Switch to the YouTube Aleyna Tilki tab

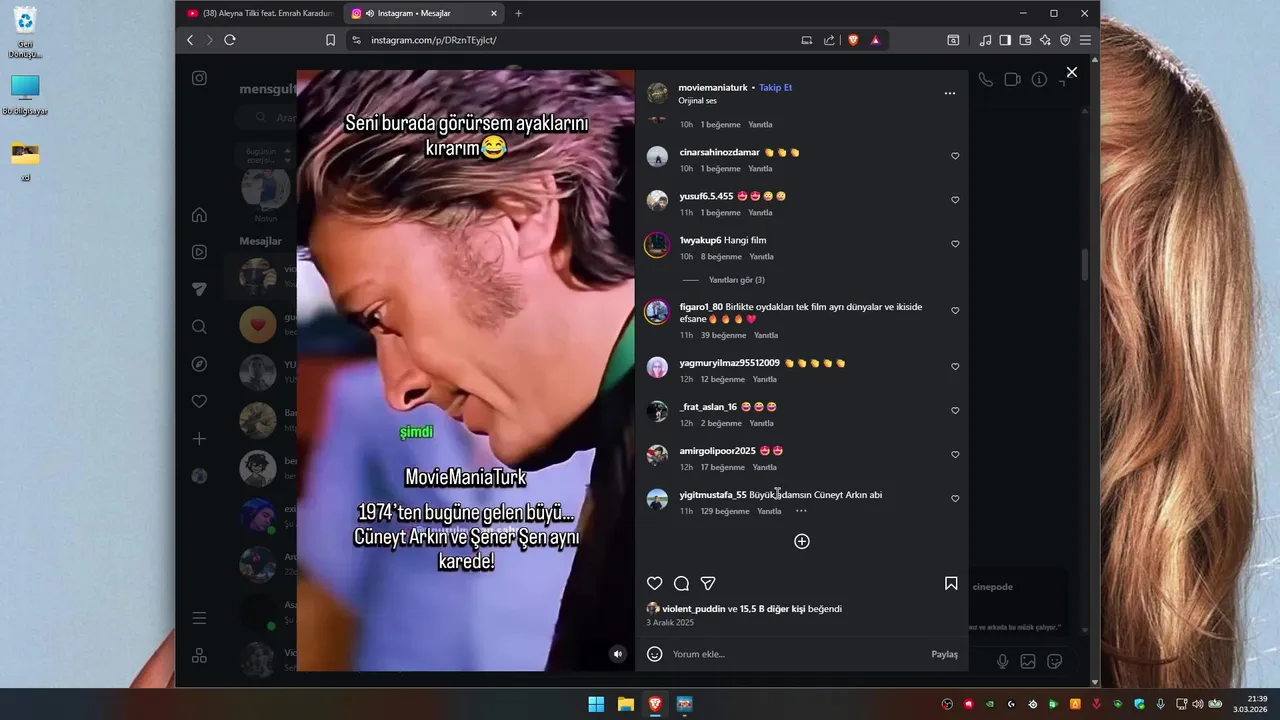[x=260, y=13]
